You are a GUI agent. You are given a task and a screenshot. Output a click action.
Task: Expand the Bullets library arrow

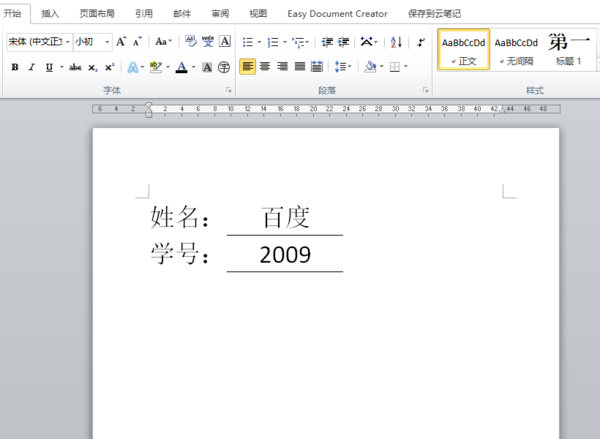(259, 42)
